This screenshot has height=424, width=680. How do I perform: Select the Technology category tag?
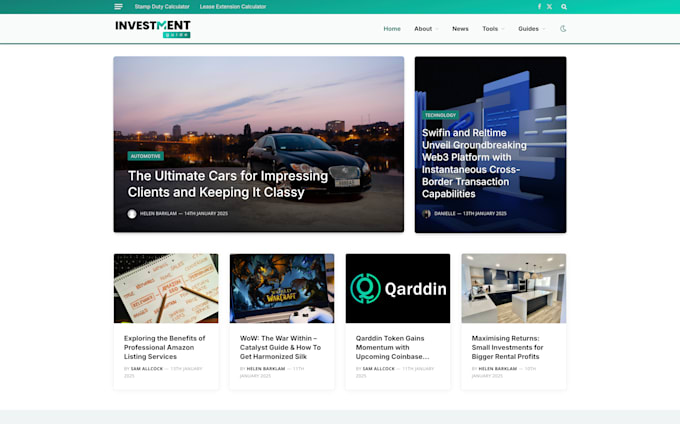point(440,115)
